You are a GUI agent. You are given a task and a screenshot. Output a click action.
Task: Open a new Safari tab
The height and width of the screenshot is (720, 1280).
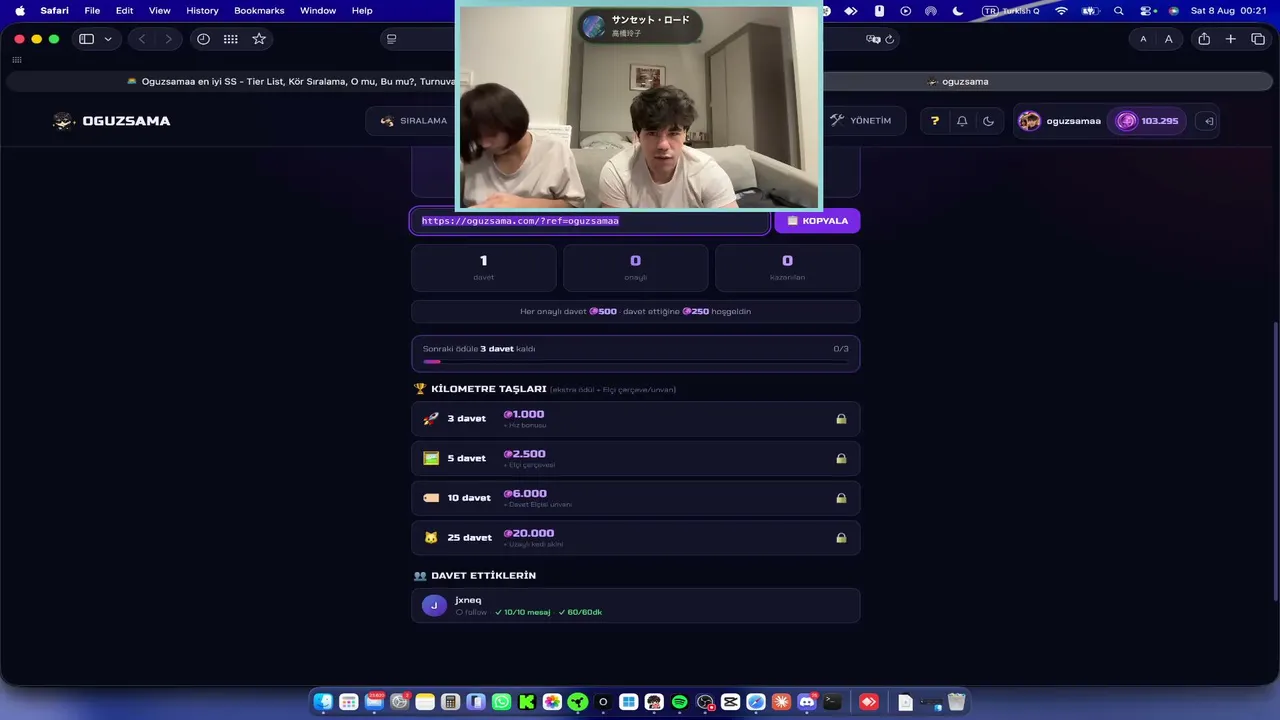[1231, 39]
